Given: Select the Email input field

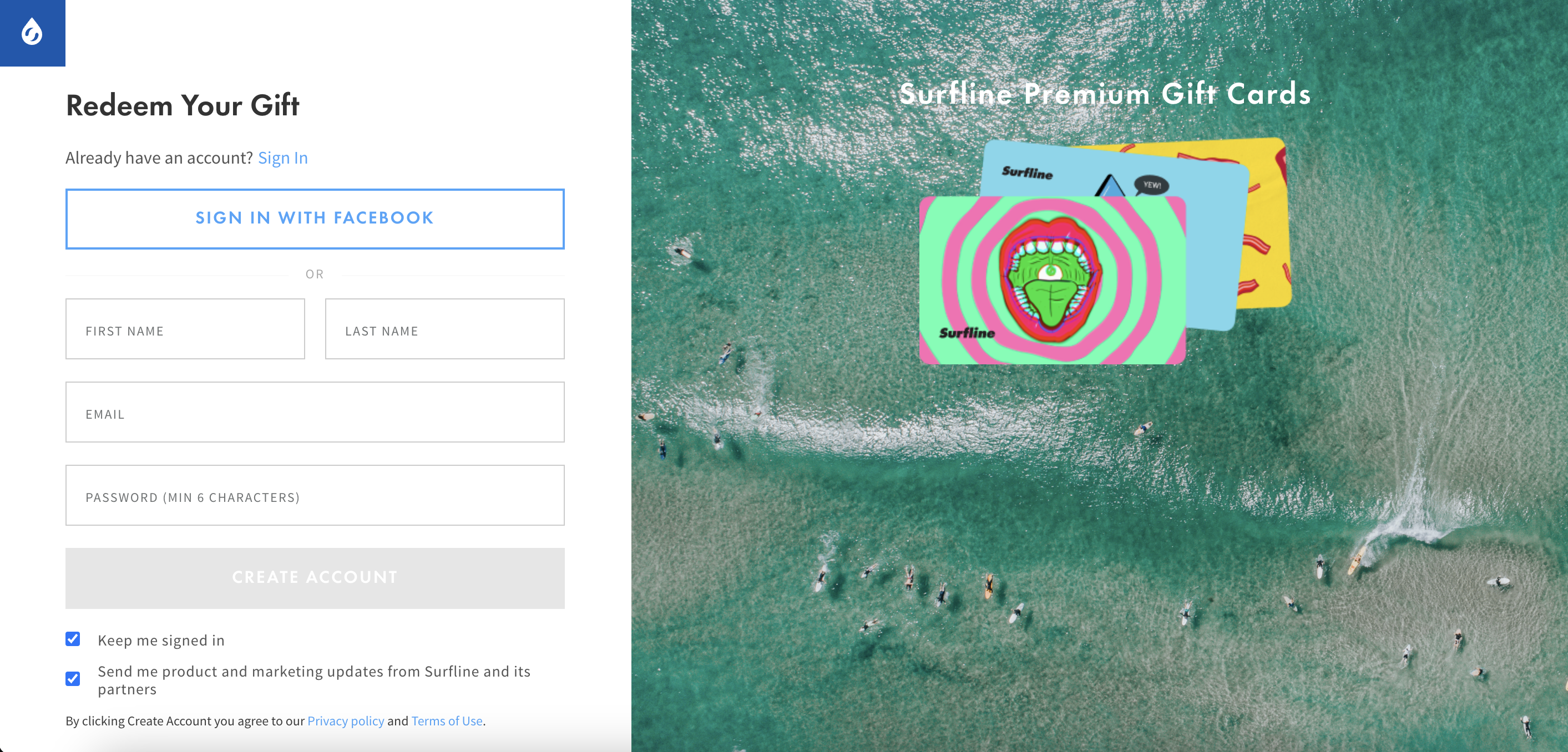Looking at the screenshot, I should (315, 412).
